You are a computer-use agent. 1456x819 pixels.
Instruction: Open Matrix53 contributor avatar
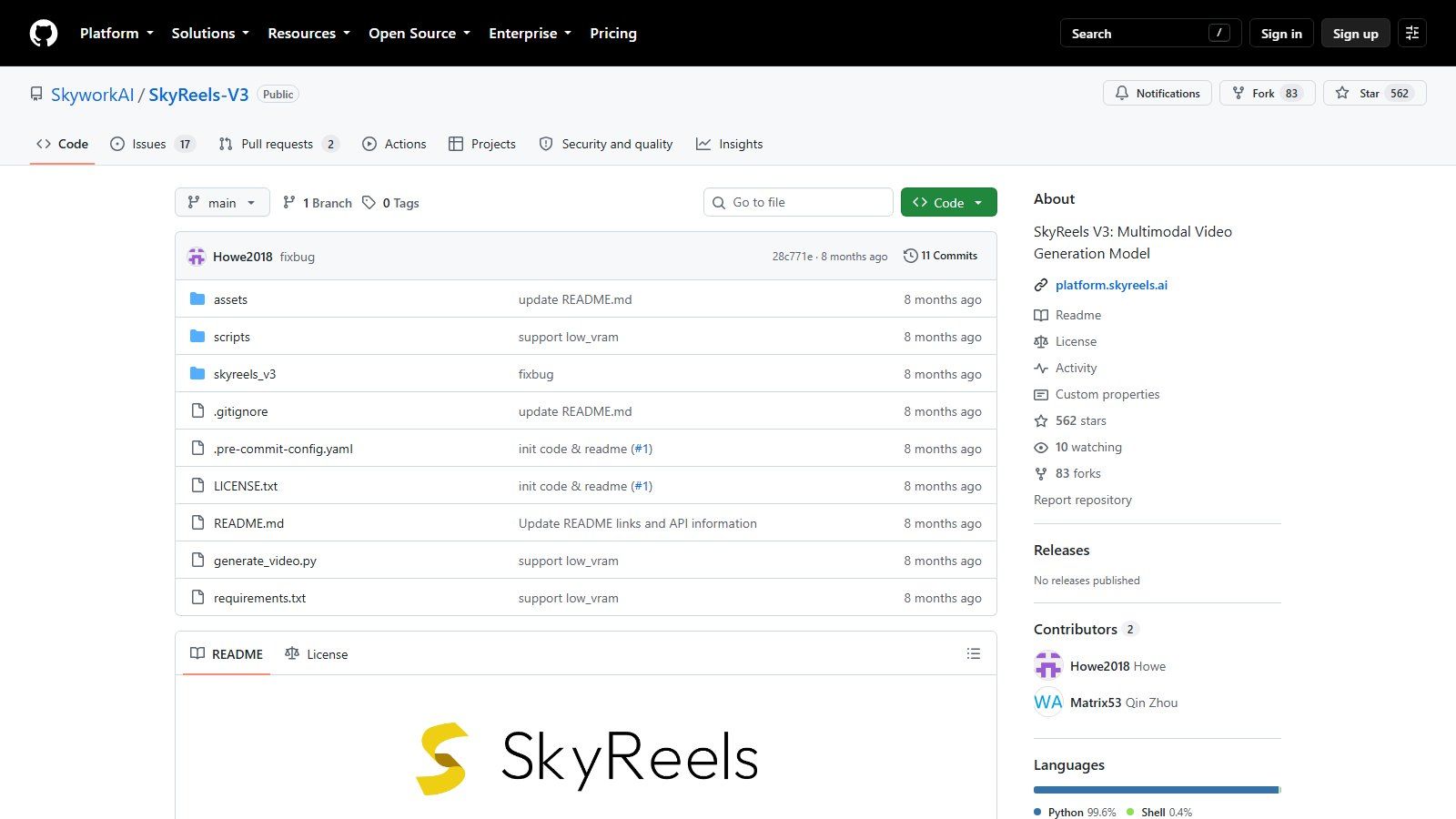pos(1048,703)
